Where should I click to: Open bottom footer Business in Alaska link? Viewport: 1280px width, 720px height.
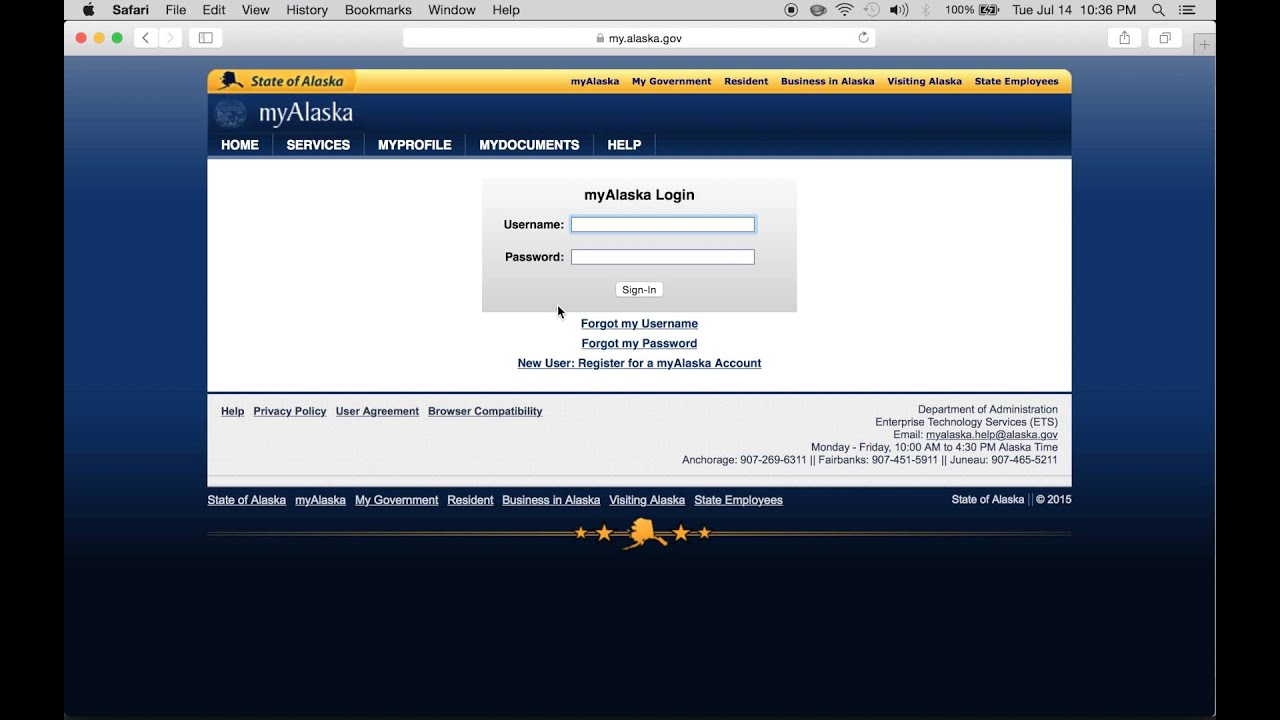(551, 500)
